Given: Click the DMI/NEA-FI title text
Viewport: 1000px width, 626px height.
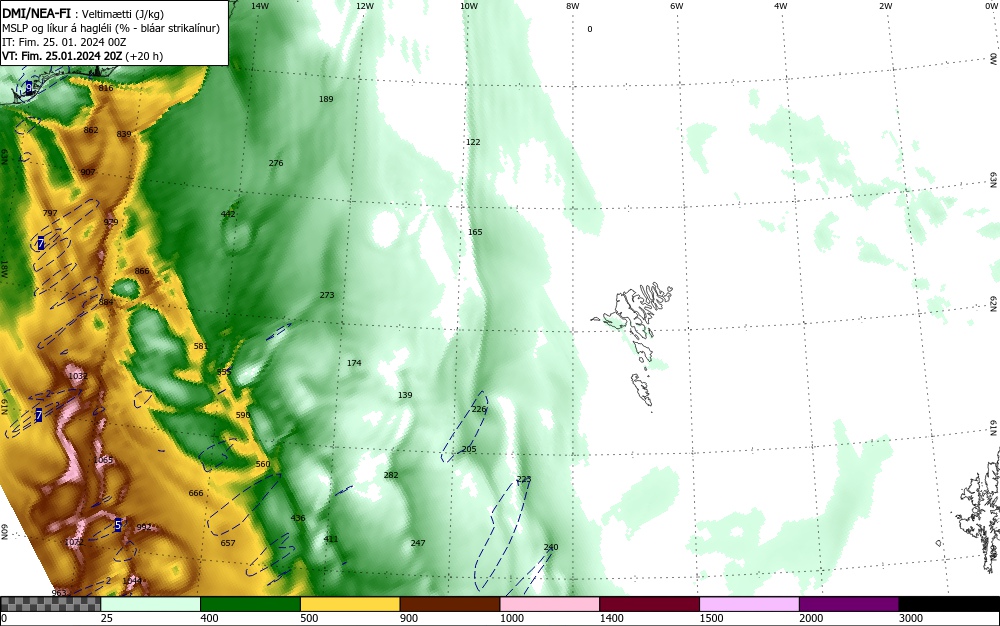Looking at the screenshot, I should point(36,13).
